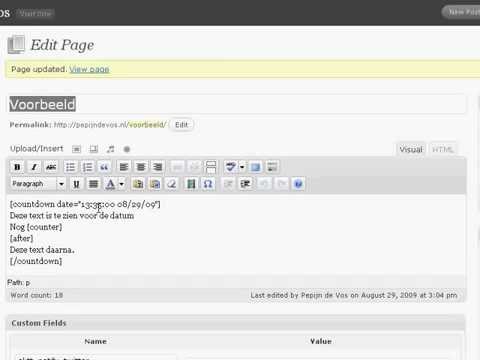Open editor help button
Viewport: 480px width, 360px height.
[x=298, y=184]
